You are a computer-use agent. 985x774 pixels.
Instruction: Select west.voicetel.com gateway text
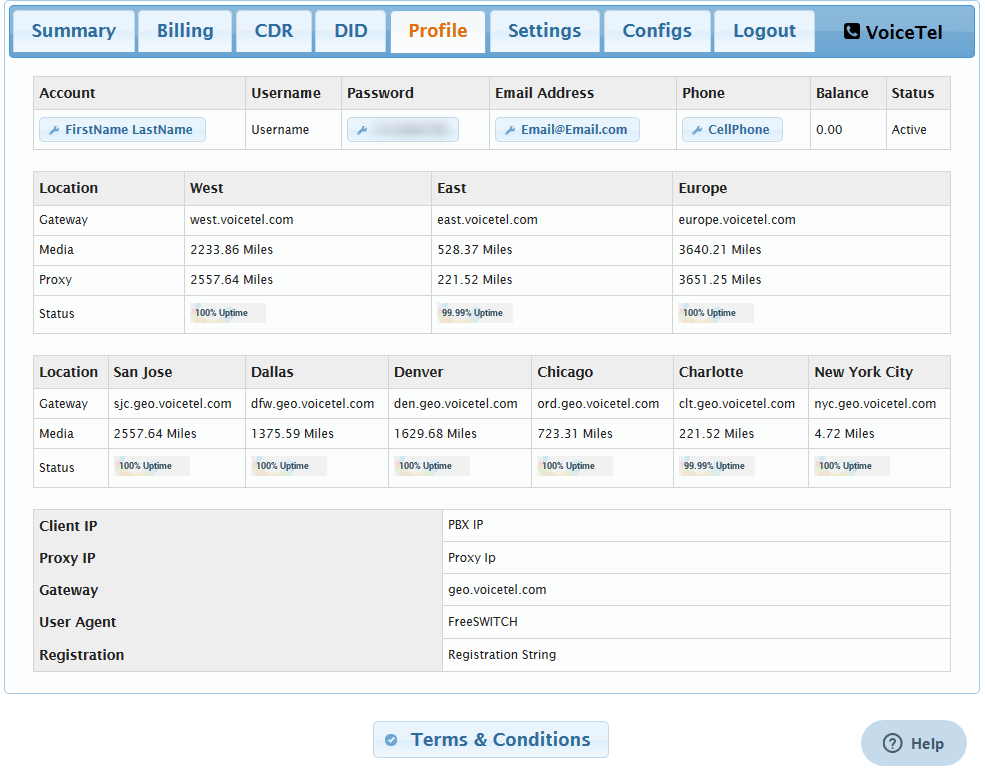pyautogui.click(x=242, y=220)
